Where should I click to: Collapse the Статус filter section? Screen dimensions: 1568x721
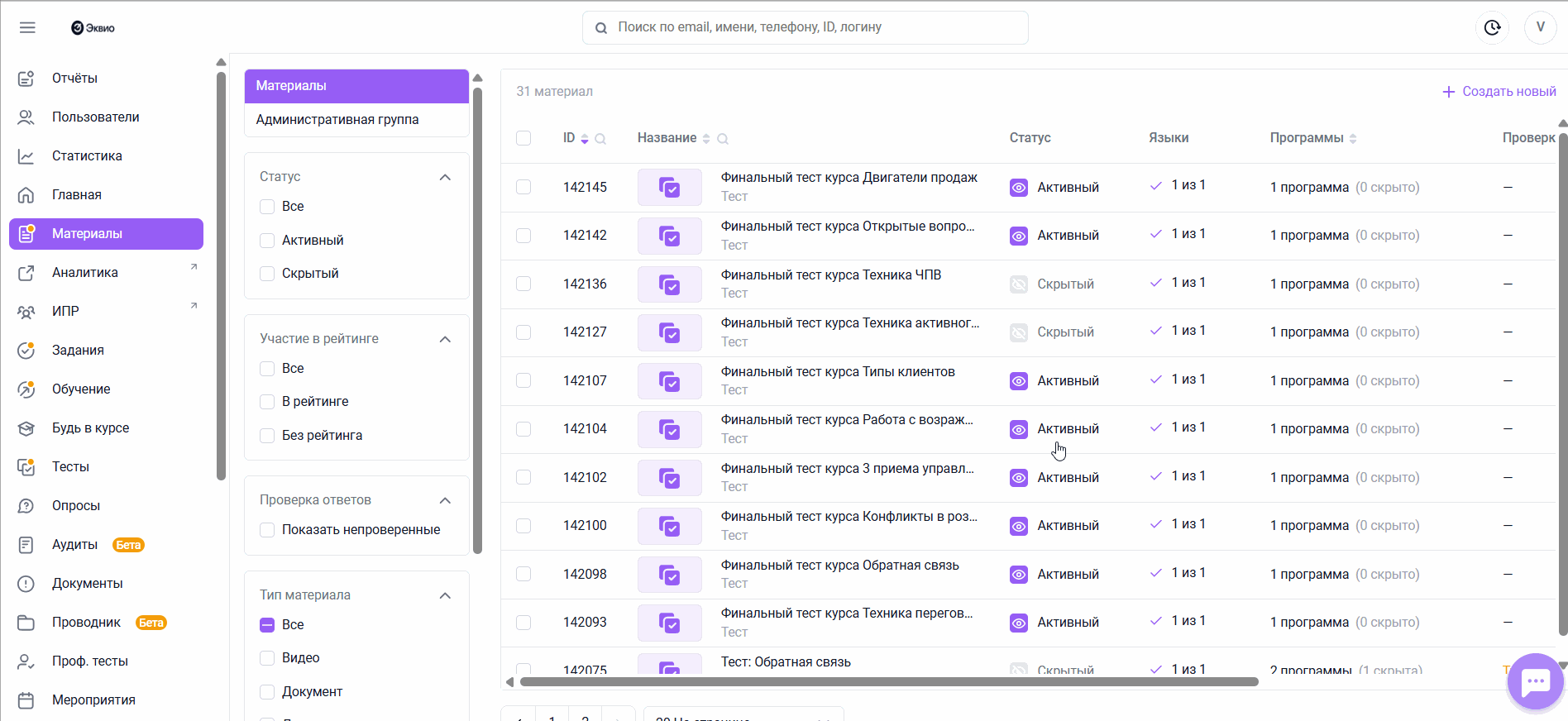click(445, 177)
